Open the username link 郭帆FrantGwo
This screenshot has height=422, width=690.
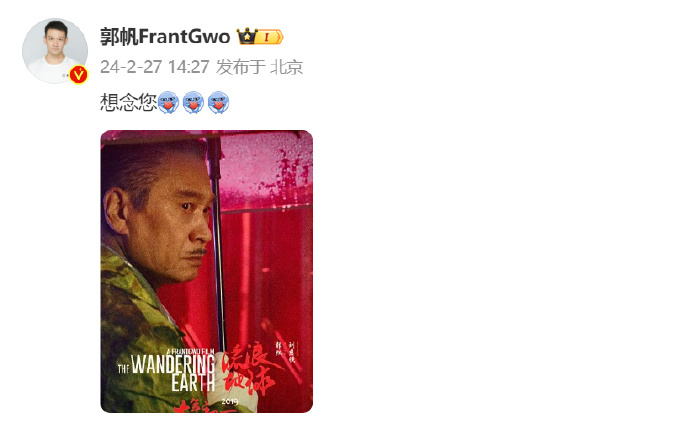(165, 36)
